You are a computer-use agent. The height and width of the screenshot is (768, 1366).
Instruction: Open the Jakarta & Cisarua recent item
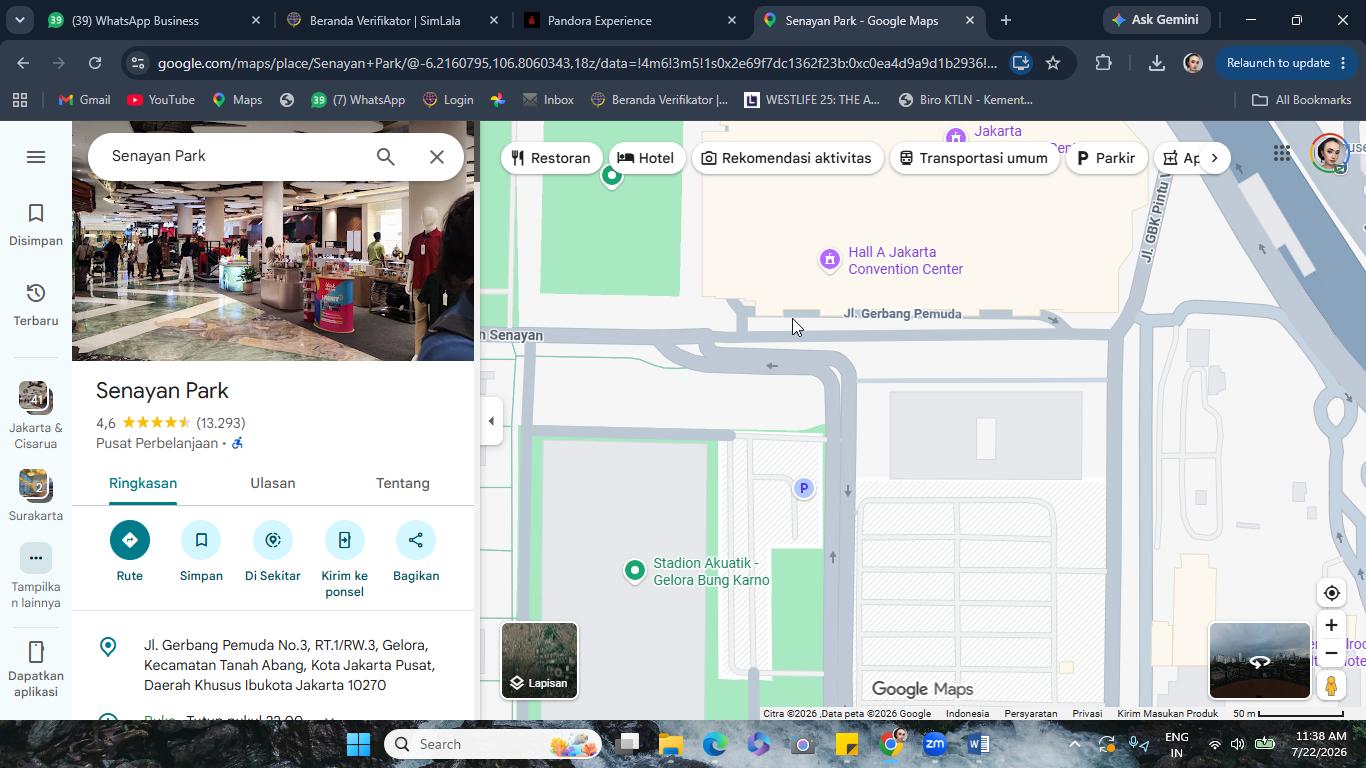click(x=36, y=416)
